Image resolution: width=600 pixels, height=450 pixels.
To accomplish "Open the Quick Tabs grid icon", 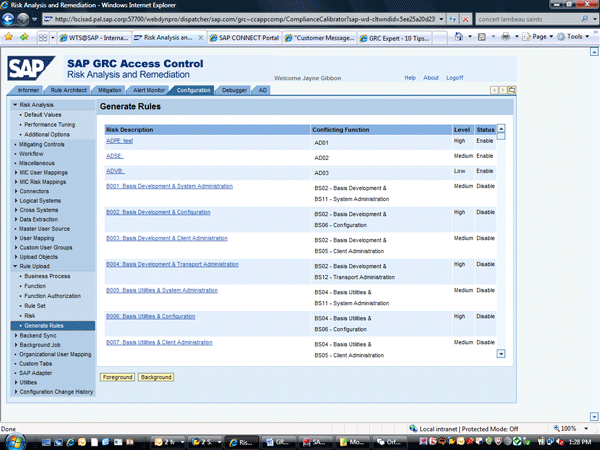I will pos(43,38).
